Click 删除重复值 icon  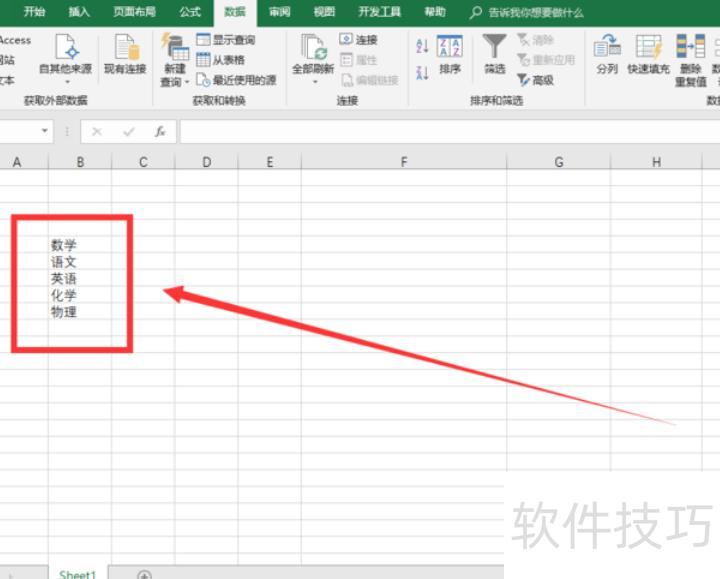[691, 61]
